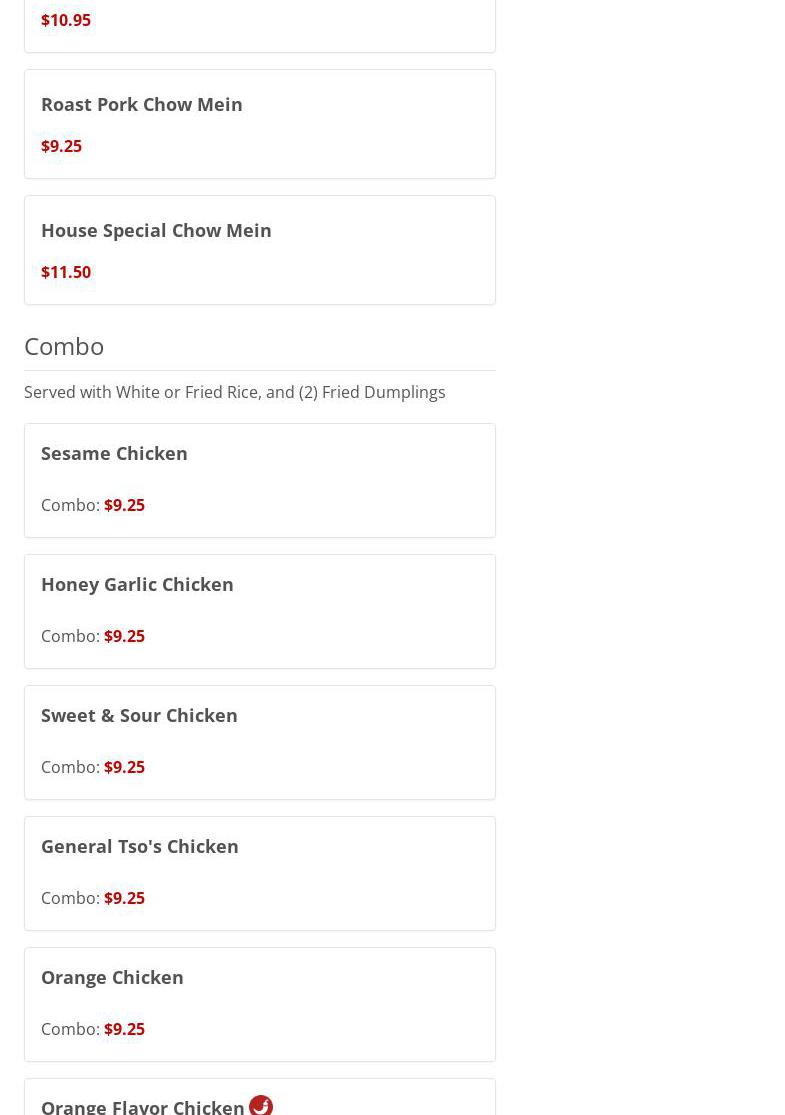The height and width of the screenshot is (1115, 785).
Task: Click the Orange Chicken combo price
Action: [124, 1029]
